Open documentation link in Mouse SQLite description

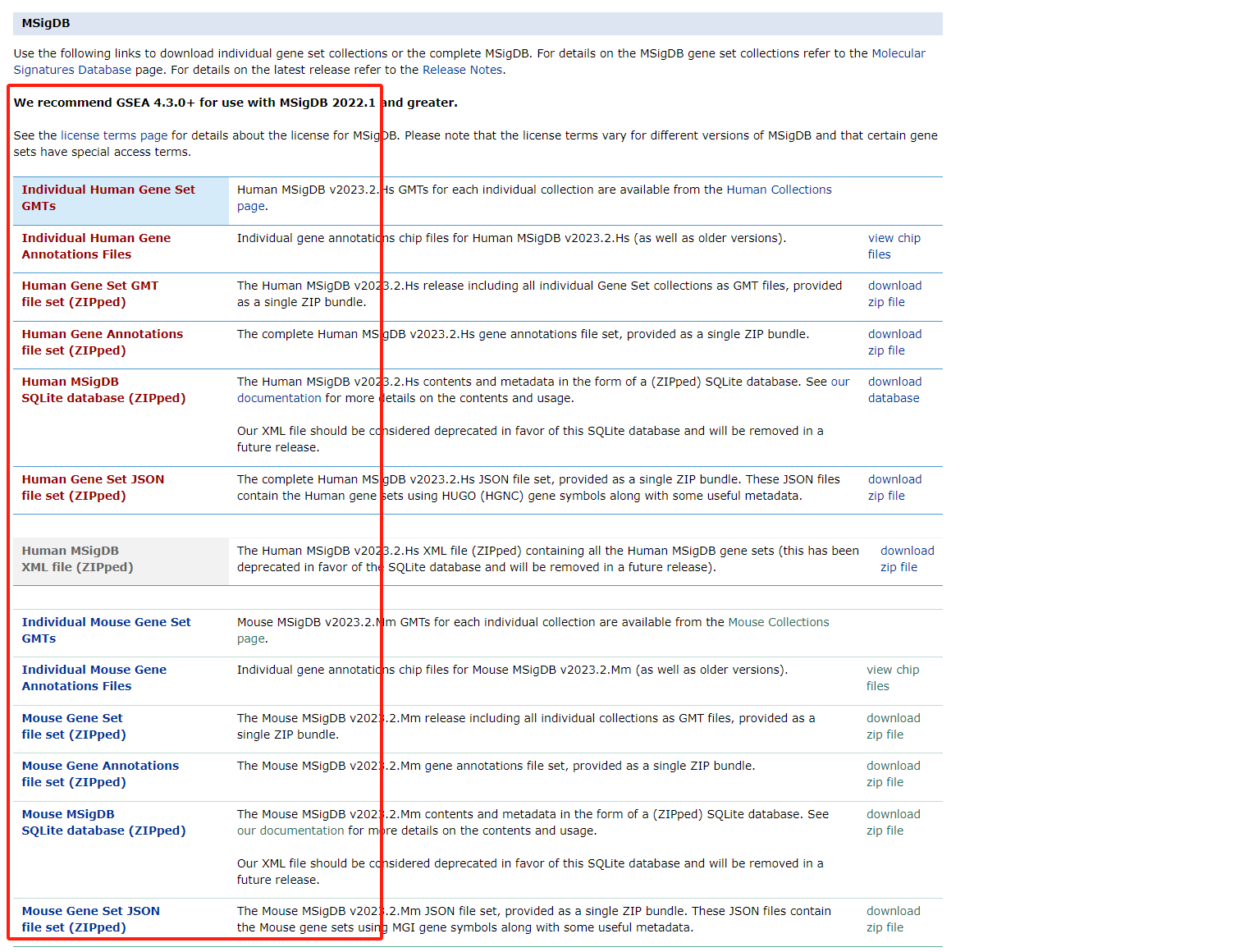point(290,831)
